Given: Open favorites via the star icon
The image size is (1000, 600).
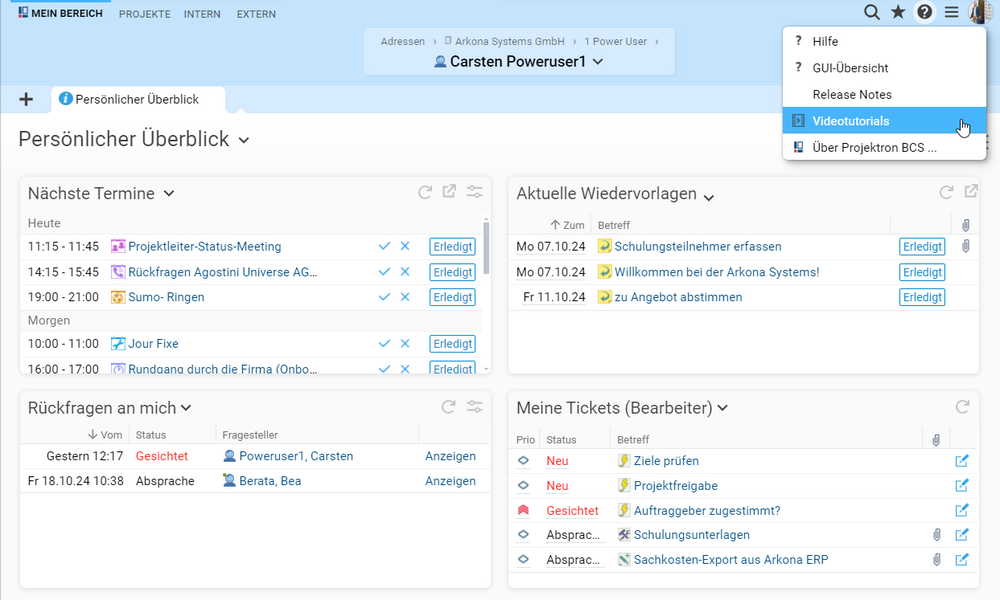Looking at the screenshot, I should [898, 13].
